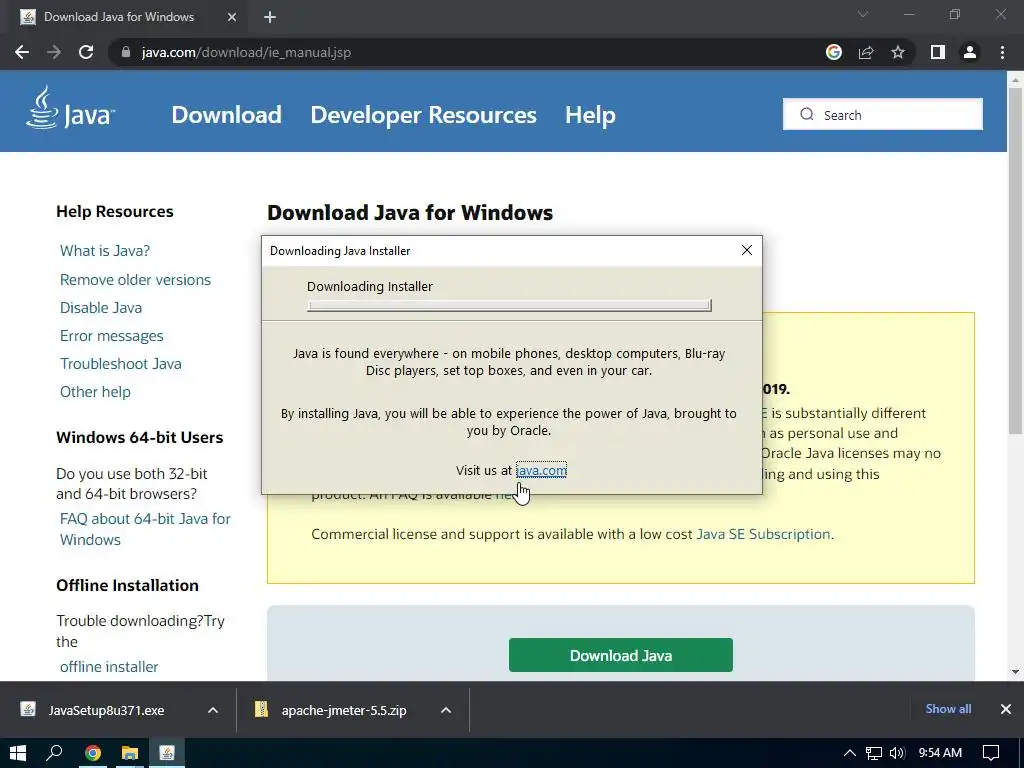Click the page vertical scrollbar

coord(1015,261)
